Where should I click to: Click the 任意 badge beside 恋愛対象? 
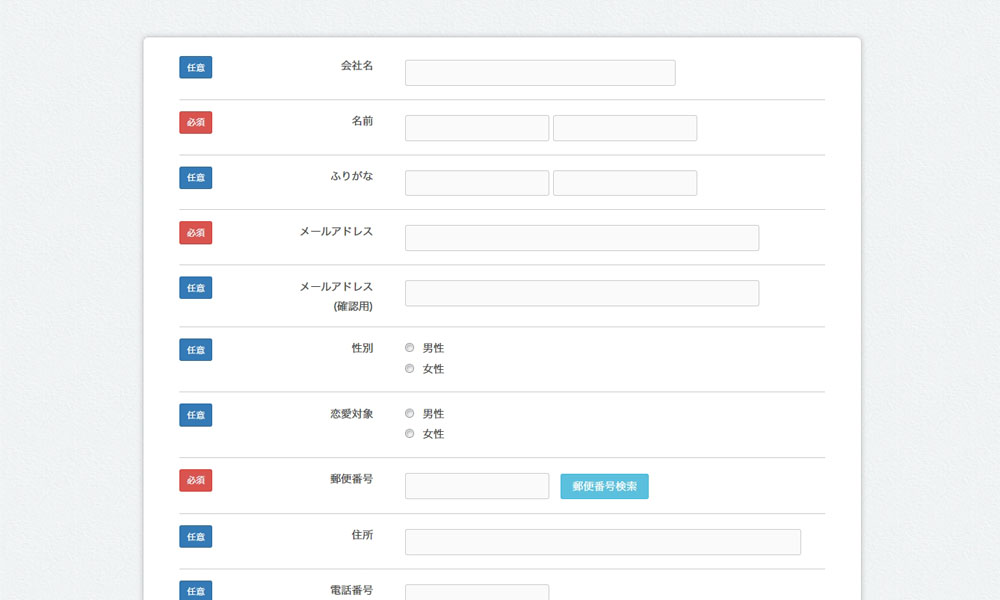[196, 415]
